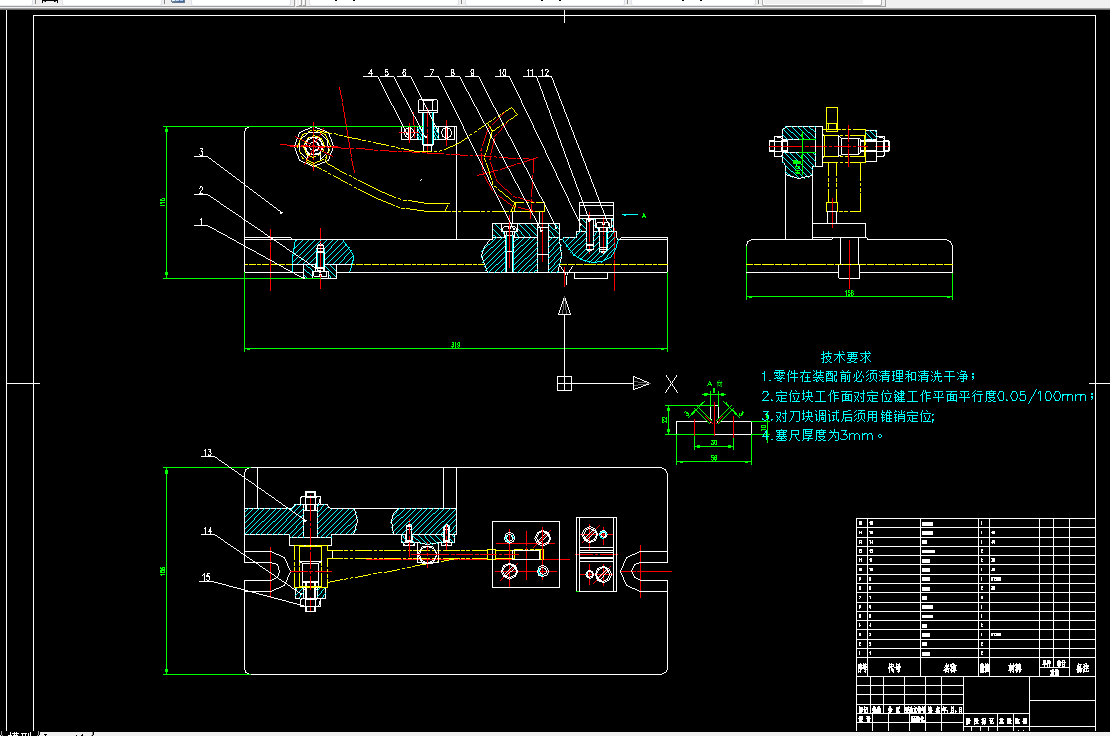Select section view label A near arrow
The image size is (1110, 736).
click(x=643, y=215)
